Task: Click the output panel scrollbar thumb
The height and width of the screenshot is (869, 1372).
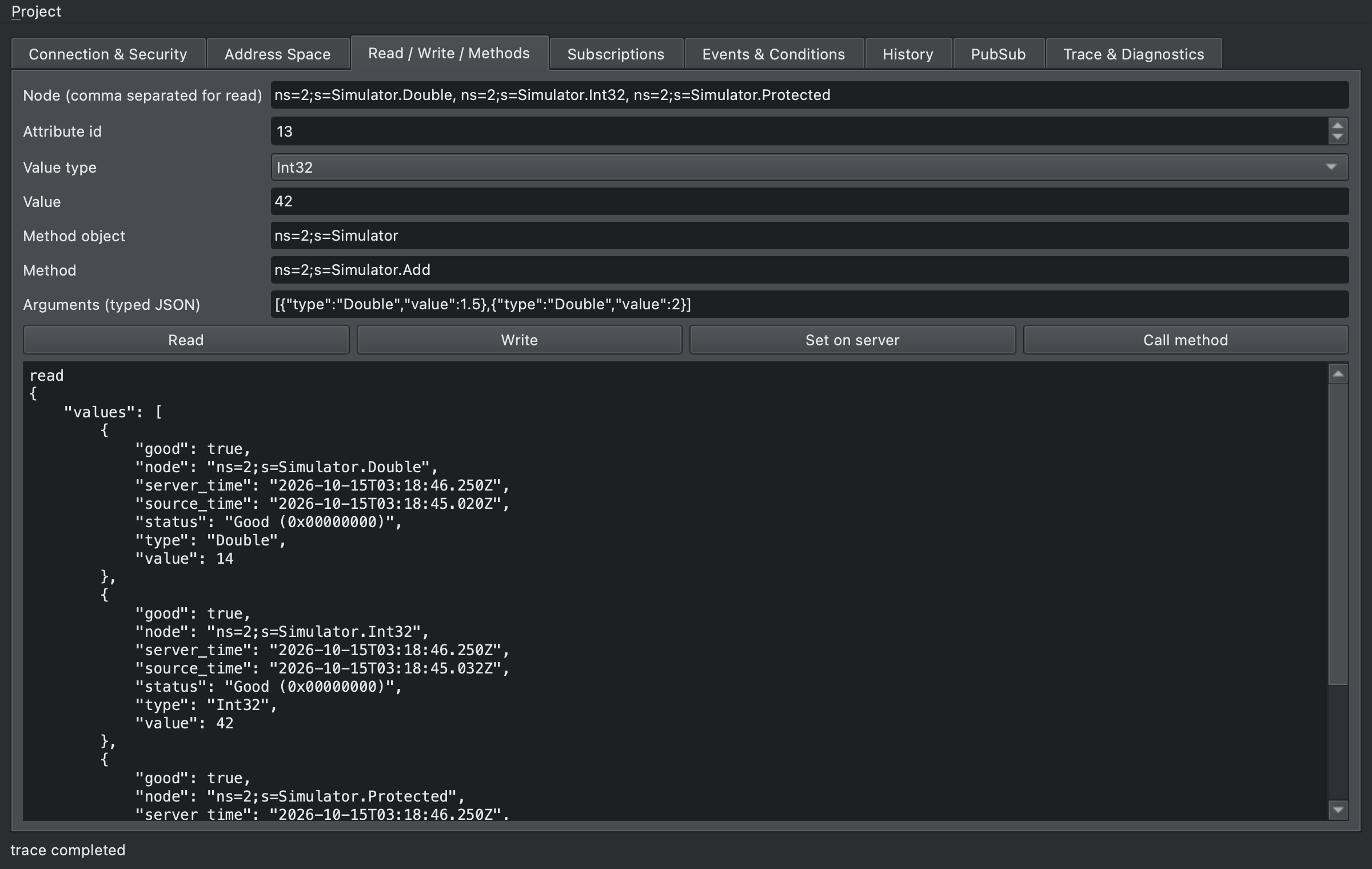Action: [x=1338, y=534]
